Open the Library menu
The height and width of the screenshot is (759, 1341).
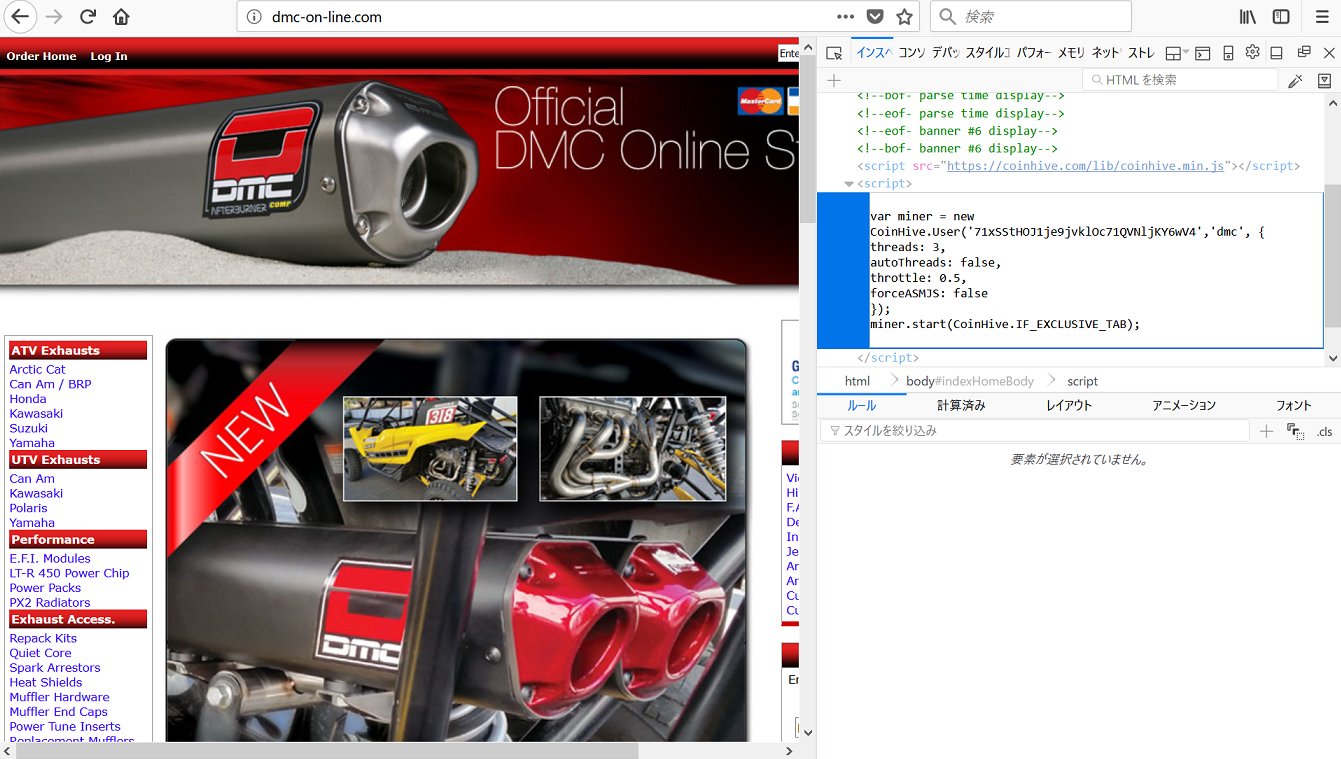coord(1248,17)
